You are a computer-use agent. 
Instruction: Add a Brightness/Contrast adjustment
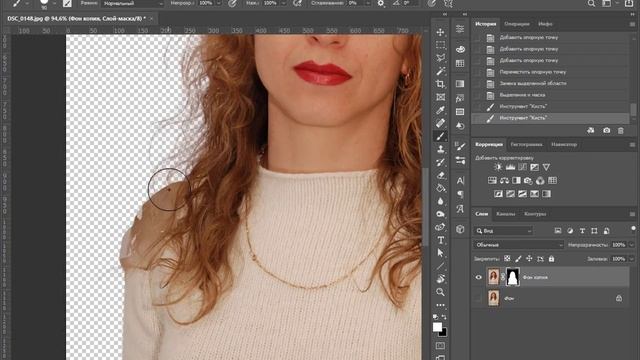pos(498,167)
